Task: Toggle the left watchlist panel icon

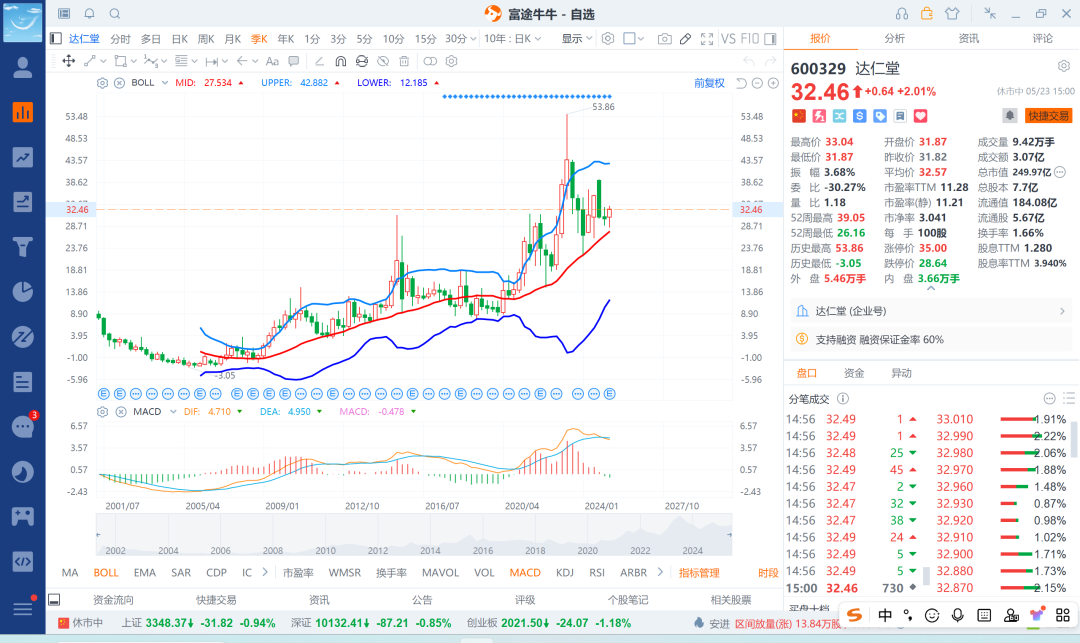Action: click(x=56, y=39)
